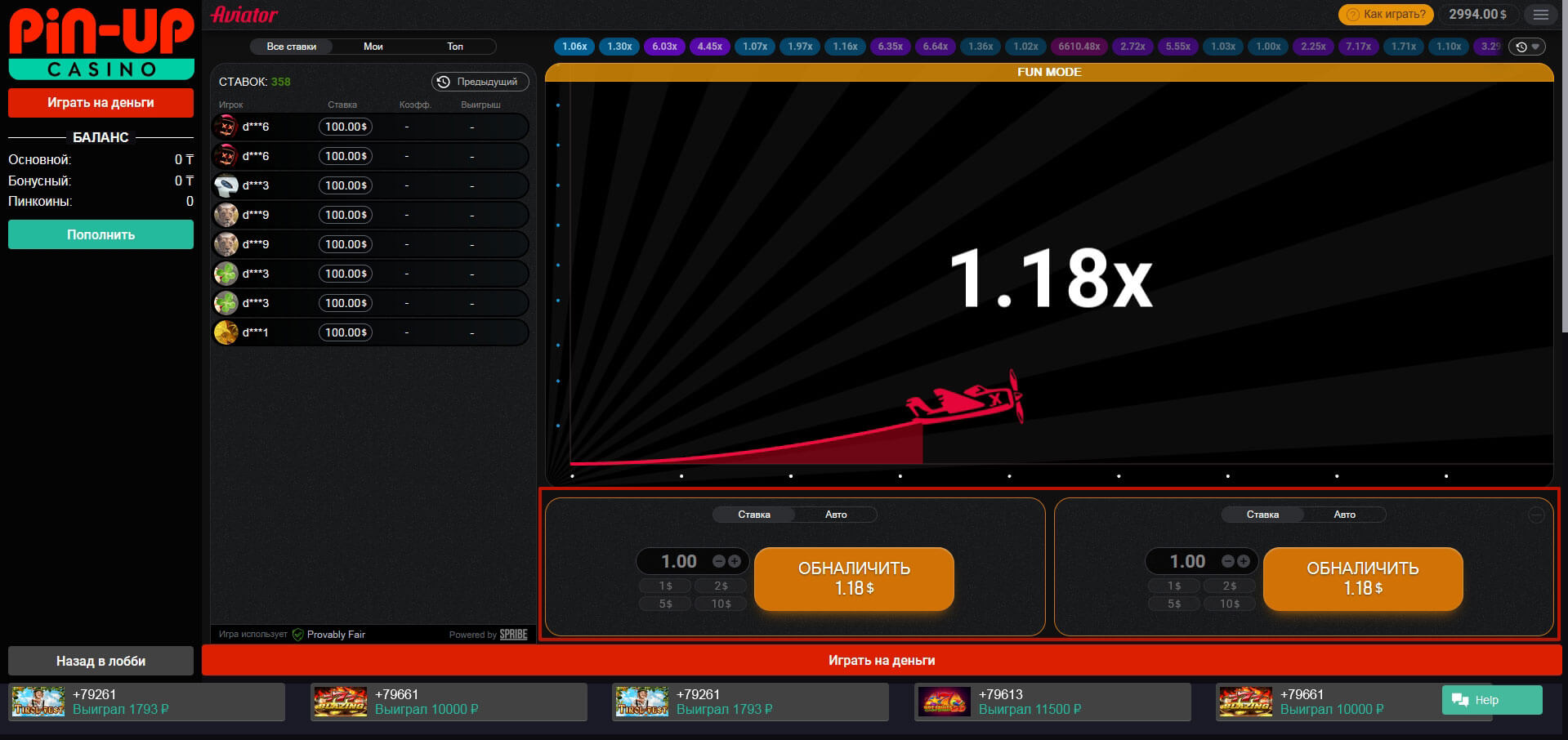This screenshot has width=1568, height=740.
Task: Expand the round history dropdown
Action: (1526, 47)
